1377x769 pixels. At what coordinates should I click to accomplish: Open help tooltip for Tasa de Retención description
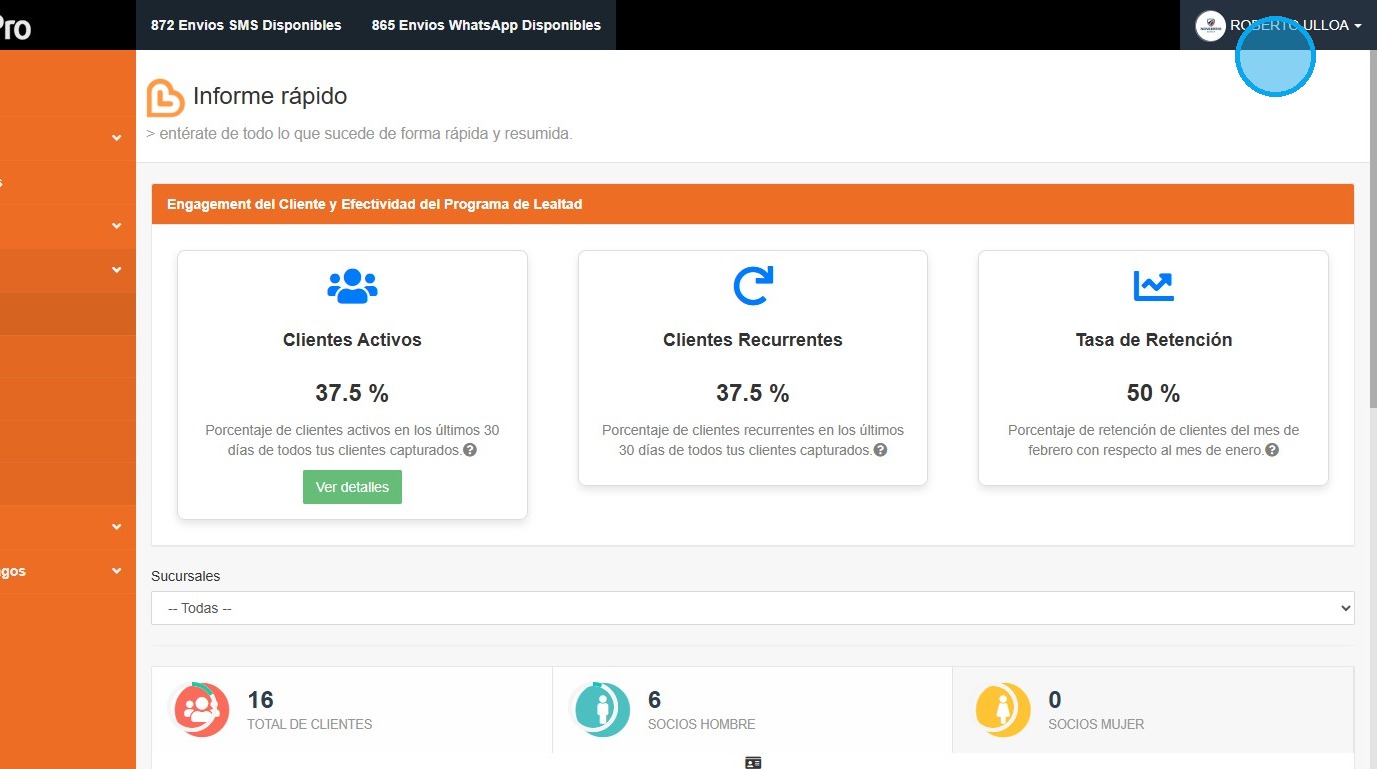(1272, 451)
